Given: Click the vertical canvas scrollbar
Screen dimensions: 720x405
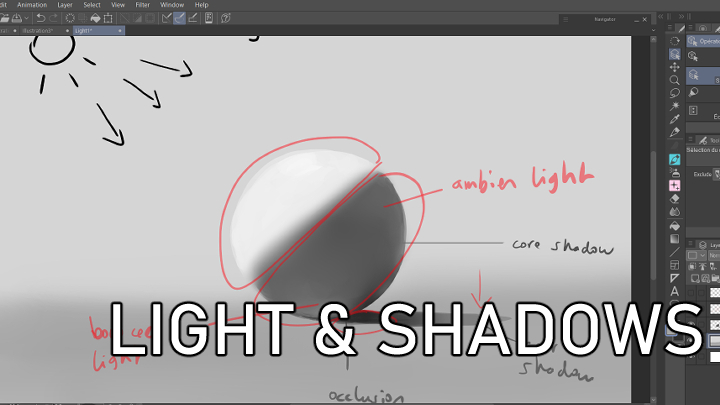Looking at the screenshot, I should (x=653, y=216).
